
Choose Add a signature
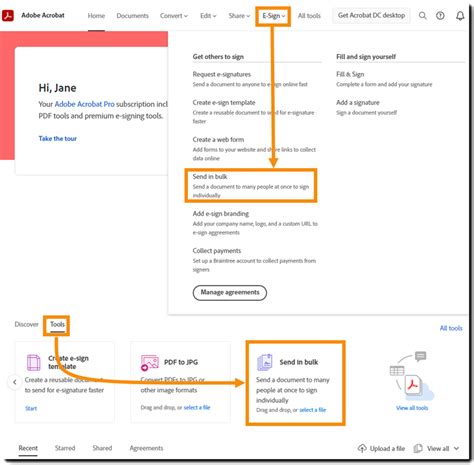(x=358, y=103)
